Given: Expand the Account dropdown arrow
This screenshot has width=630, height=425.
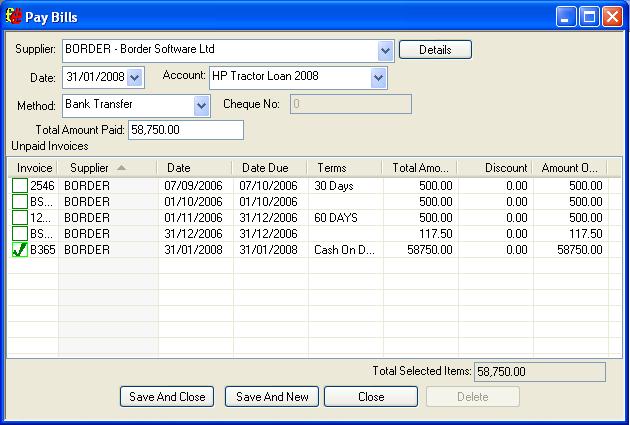Looking at the screenshot, I should click(x=378, y=78).
